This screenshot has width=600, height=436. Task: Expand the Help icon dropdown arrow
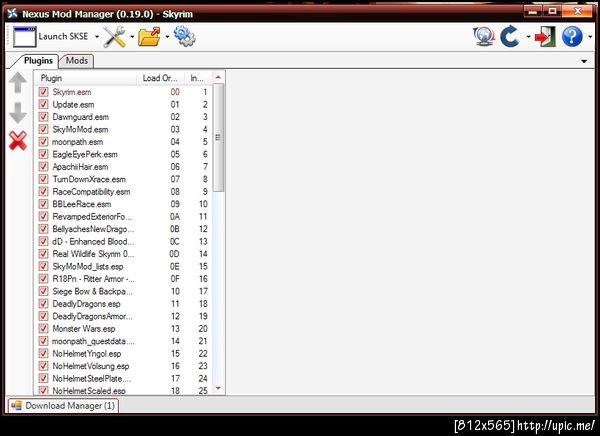point(590,37)
